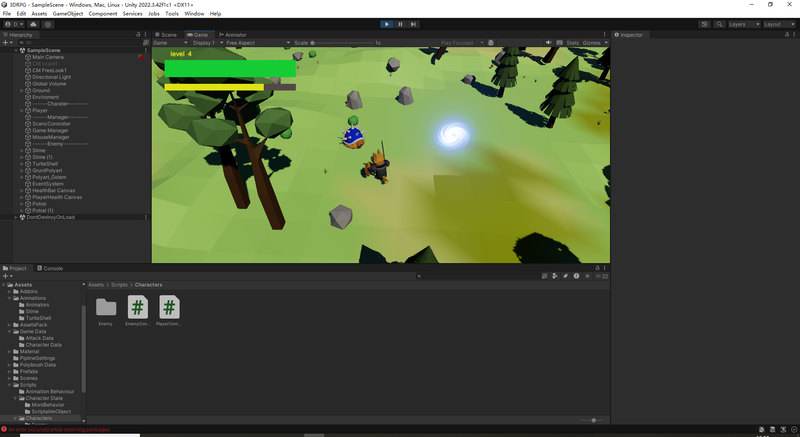Click the Assets breadcrumb in the Project path
The width and height of the screenshot is (800, 437).
(x=96, y=285)
